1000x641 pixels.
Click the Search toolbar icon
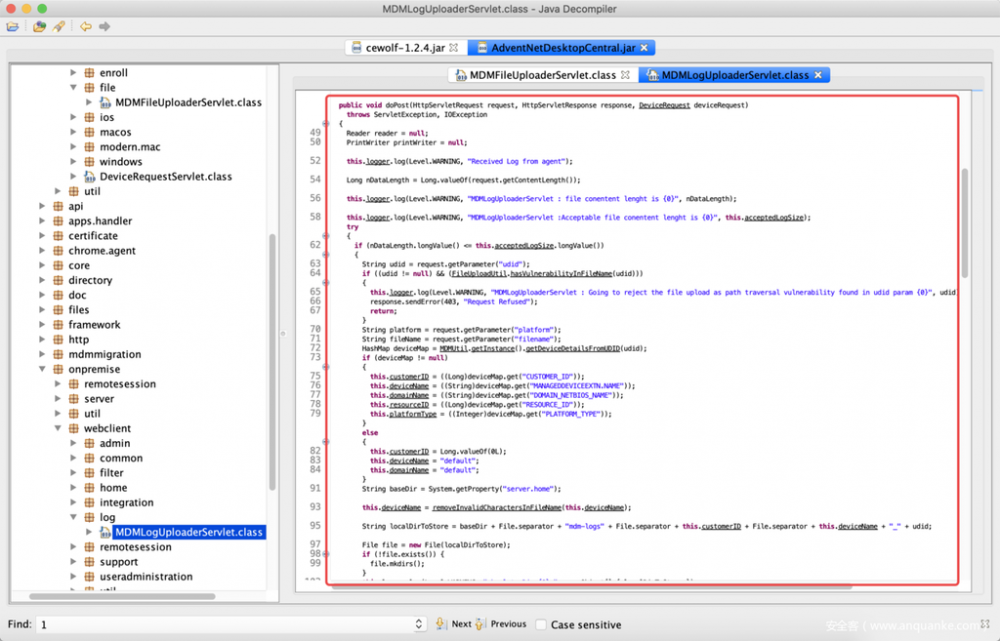point(59,27)
